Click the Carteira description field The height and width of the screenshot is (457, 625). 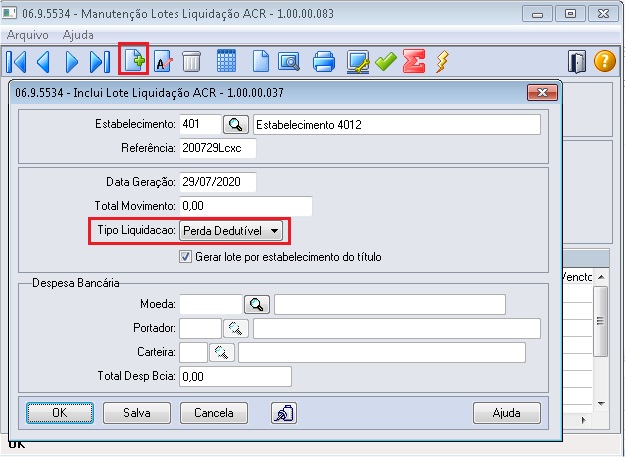382,352
